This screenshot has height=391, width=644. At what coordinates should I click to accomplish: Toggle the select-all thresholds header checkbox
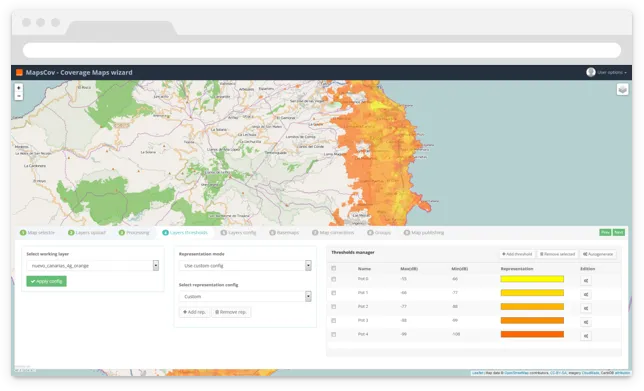point(334,268)
